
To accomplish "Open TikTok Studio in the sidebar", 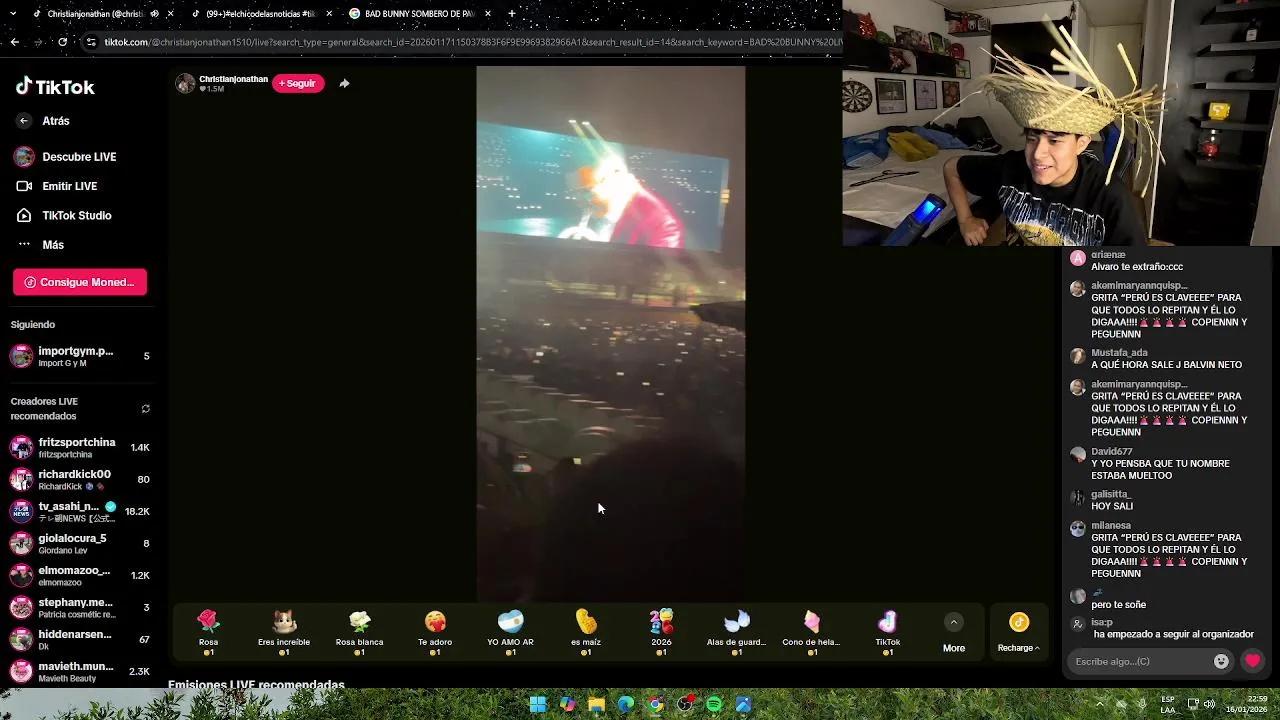I will pos(64,215).
